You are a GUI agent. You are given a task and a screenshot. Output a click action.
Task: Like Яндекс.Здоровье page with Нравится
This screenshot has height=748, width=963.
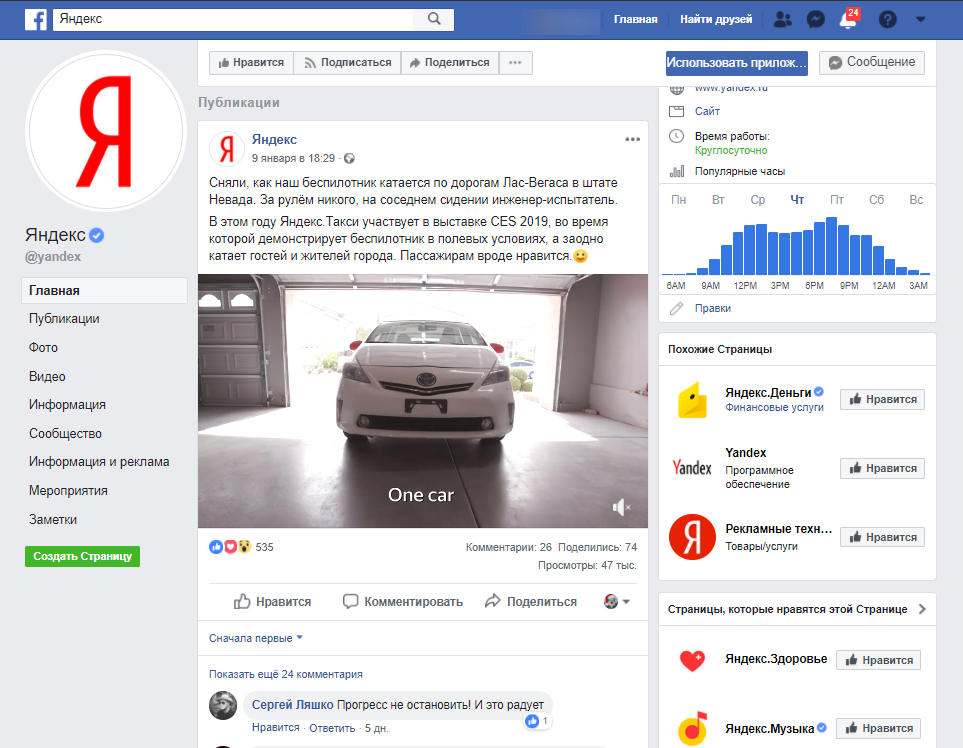coord(878,660)
